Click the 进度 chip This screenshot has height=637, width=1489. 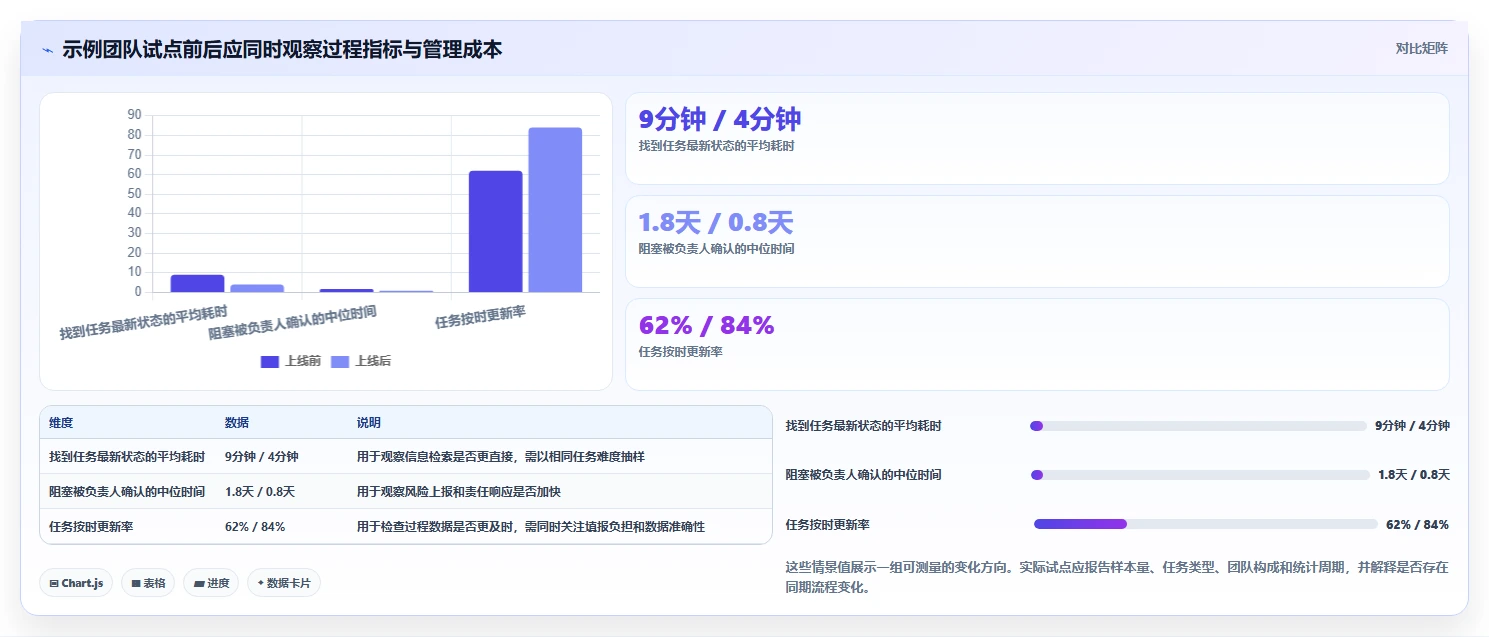tap(211, 583)
